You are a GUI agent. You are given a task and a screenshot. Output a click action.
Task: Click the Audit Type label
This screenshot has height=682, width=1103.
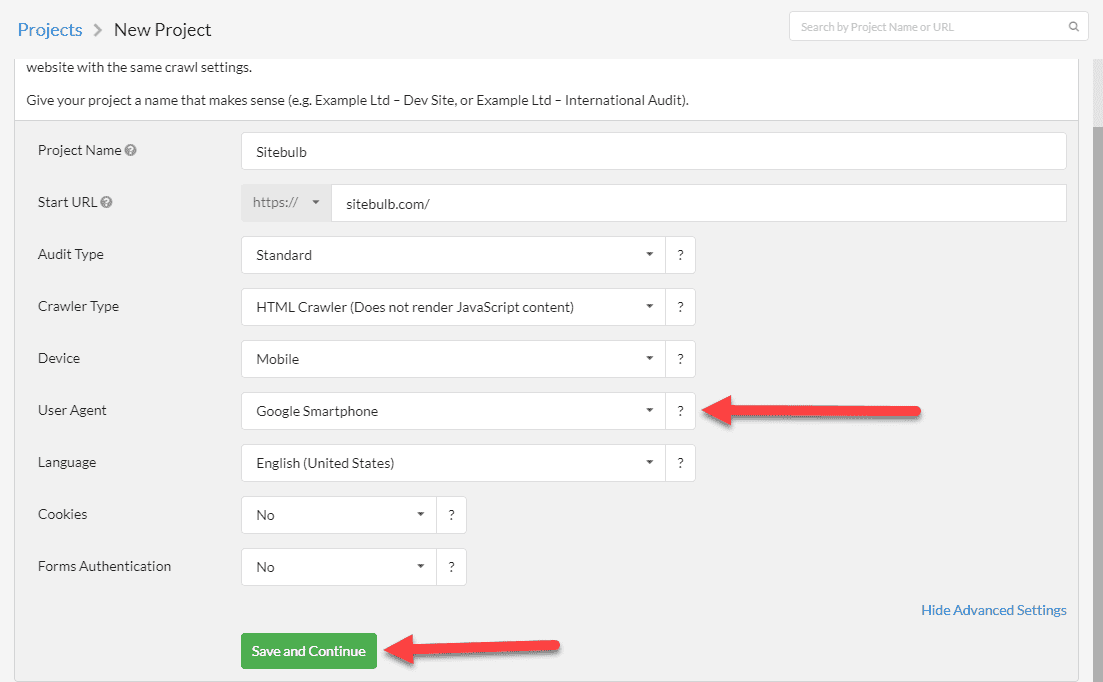click(70, 255)
